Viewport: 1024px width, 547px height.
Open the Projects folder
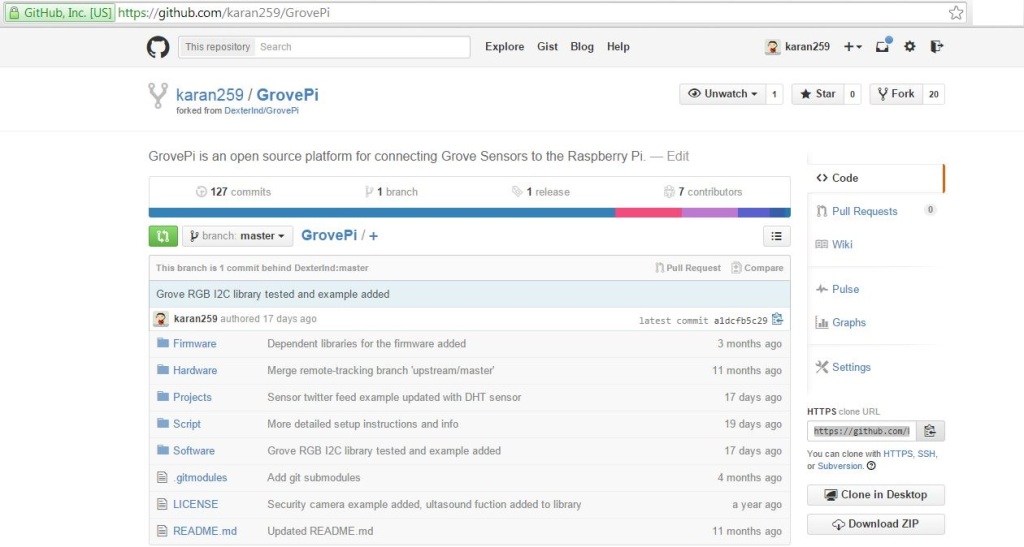[x=192, y=397]
